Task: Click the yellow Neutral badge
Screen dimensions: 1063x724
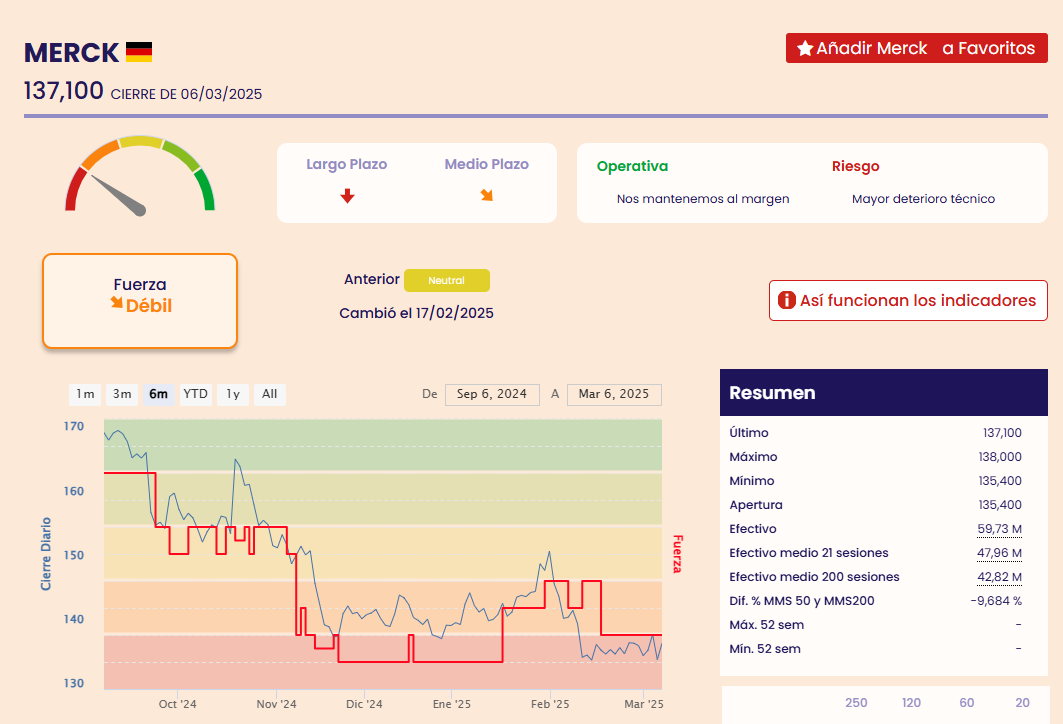Action: coord(447,281)
